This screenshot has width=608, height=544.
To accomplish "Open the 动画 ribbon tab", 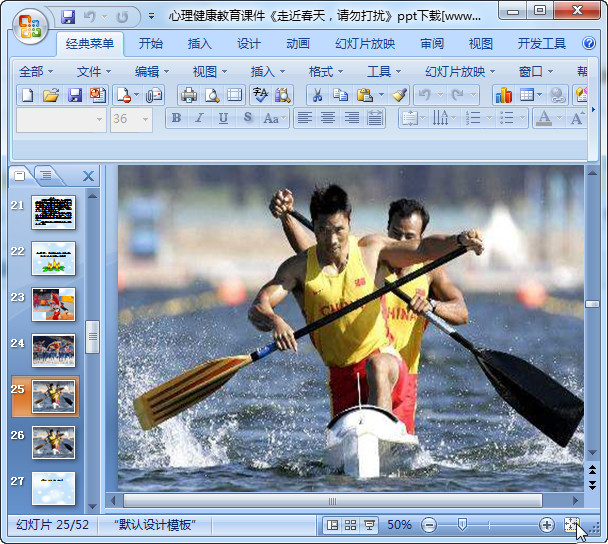I will pyautogui.click(x=298, y=43).
